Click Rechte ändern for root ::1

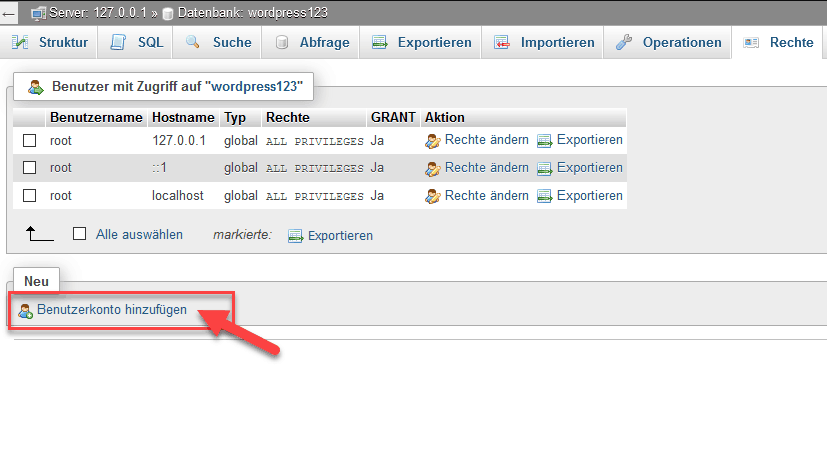click(486, 168)
